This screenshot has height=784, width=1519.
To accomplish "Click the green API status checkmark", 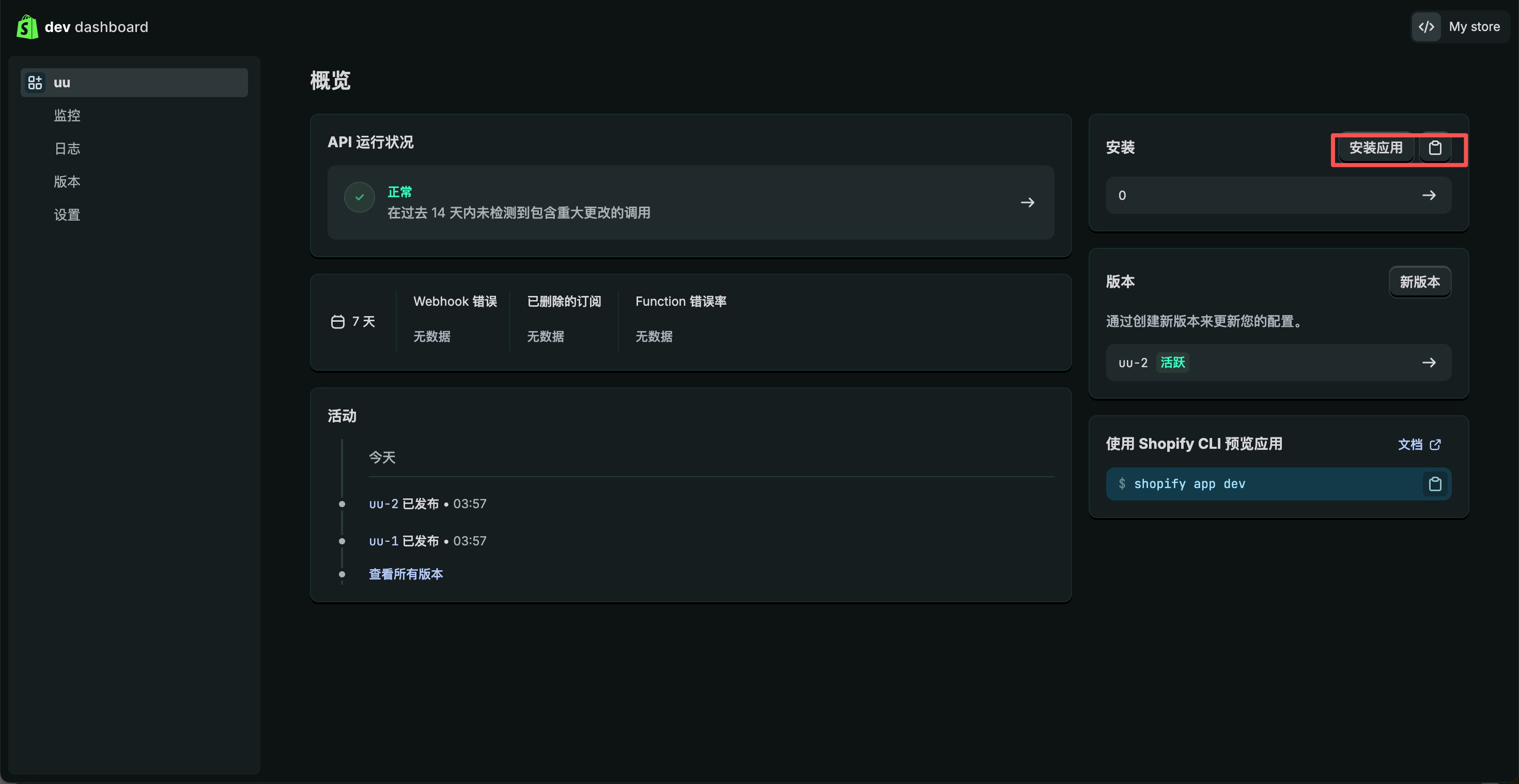I will click(x=359, y=197).
